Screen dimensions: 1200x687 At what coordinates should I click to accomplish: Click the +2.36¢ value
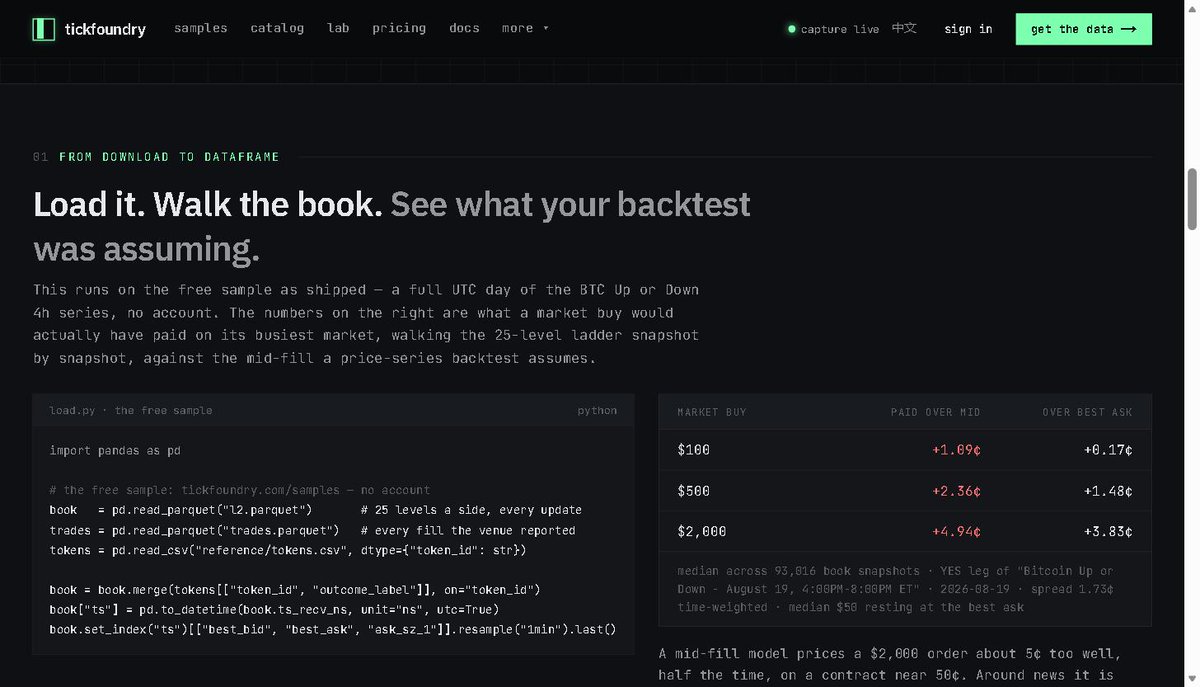point(956,491)
